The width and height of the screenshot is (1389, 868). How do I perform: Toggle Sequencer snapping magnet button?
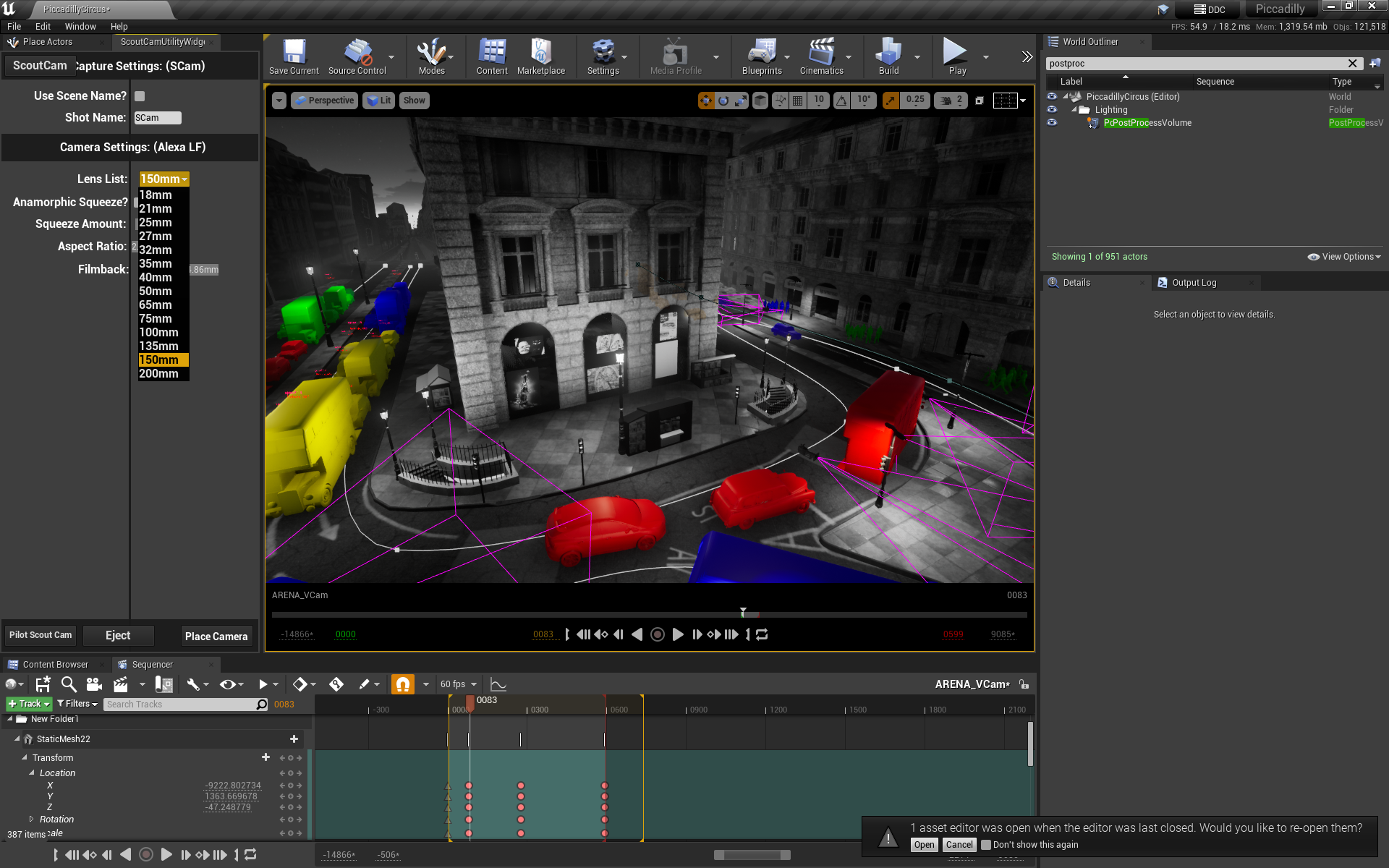(x=403, y=684)
